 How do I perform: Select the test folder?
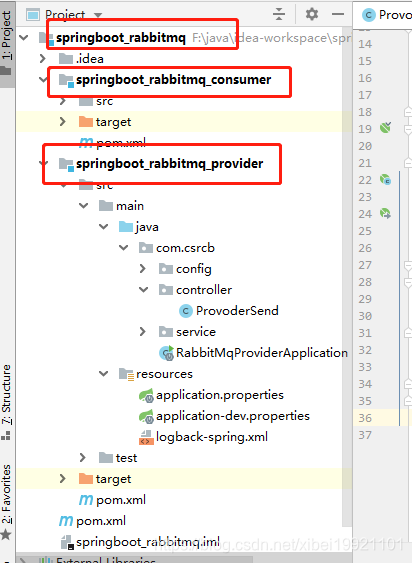click(126, 458)
